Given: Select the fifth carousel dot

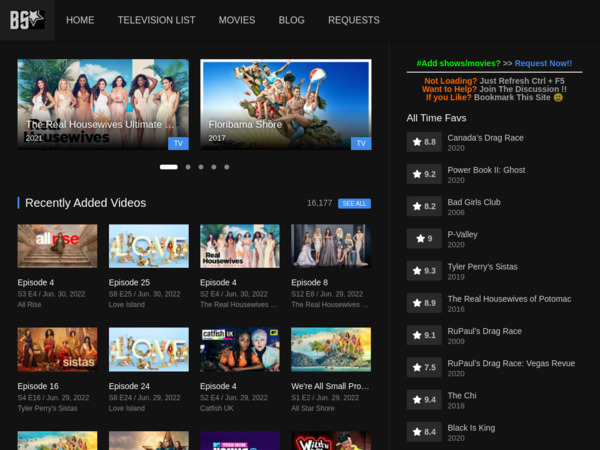Looking at the screenshot, I should pyautogui.click(x=227, y=167).
